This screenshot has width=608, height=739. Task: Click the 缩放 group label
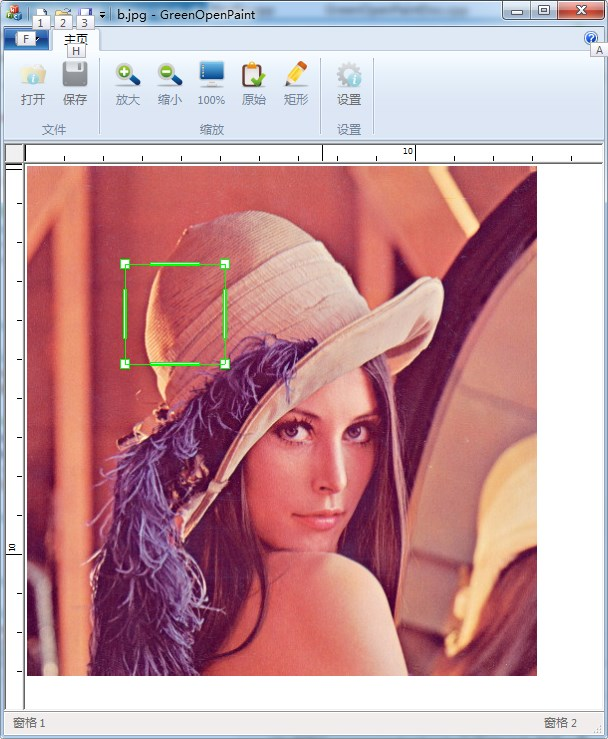tap(212, 129)
